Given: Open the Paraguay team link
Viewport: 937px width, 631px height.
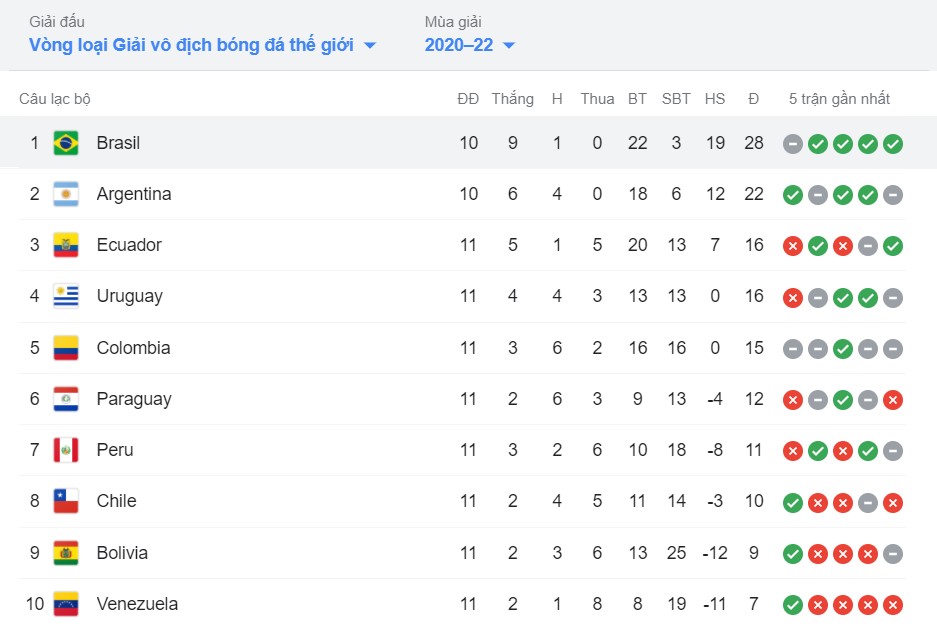Looking at the screenshot, I should [x=134, y=399].
